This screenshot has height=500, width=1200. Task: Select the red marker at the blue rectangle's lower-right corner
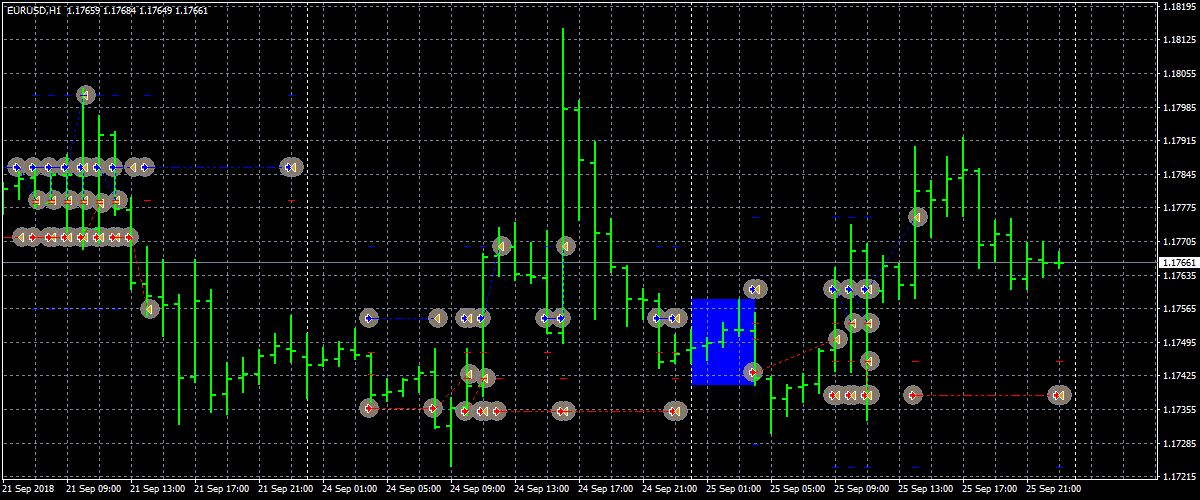pos(753,372)
